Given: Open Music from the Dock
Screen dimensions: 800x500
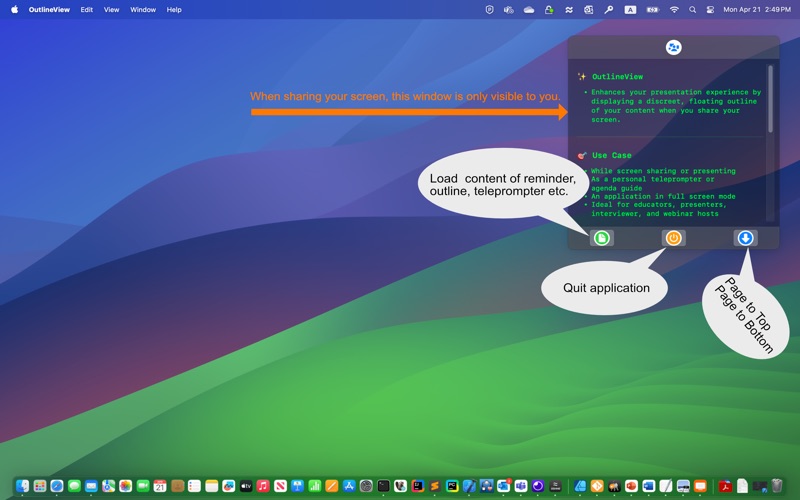Looking at the screenshot, I should click(x=263, y=486).
